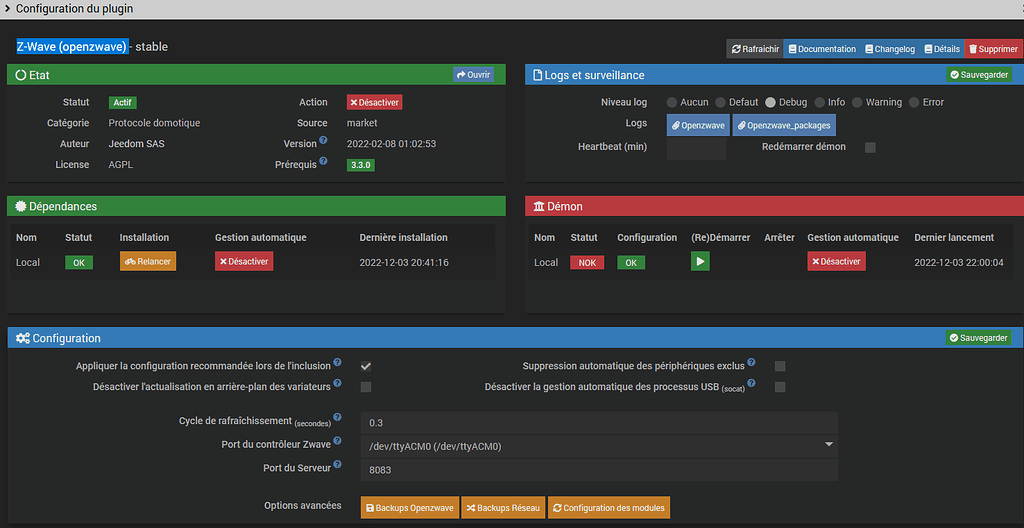The width and height of the screenshot is (1024, 528).
Task: Collapse the Configuration du plugin header
Action: click(8, 9)
